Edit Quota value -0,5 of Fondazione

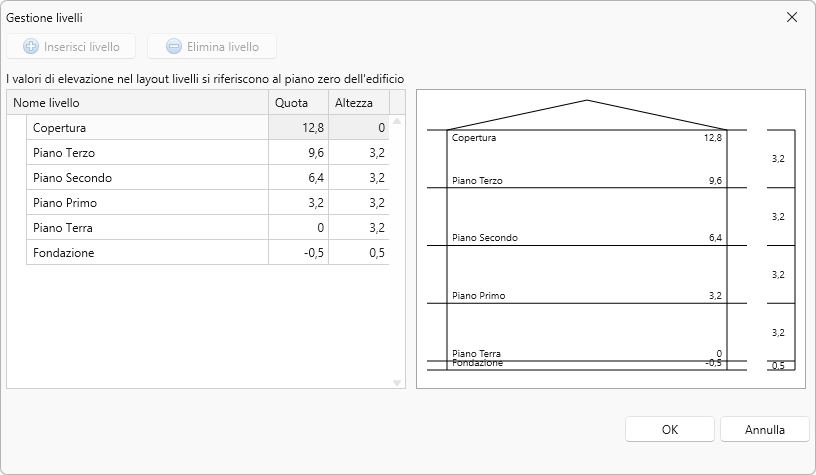[x=297, y=253]
